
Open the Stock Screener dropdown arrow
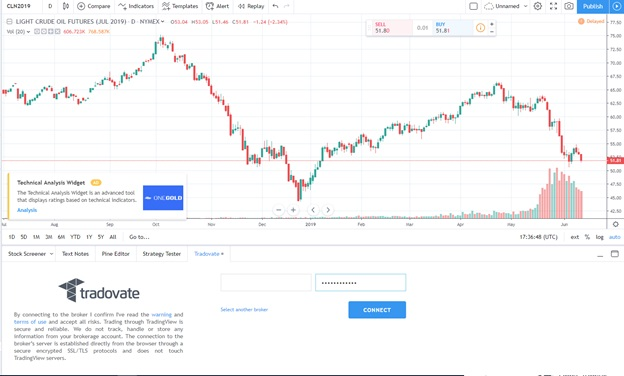coord(51,254)
